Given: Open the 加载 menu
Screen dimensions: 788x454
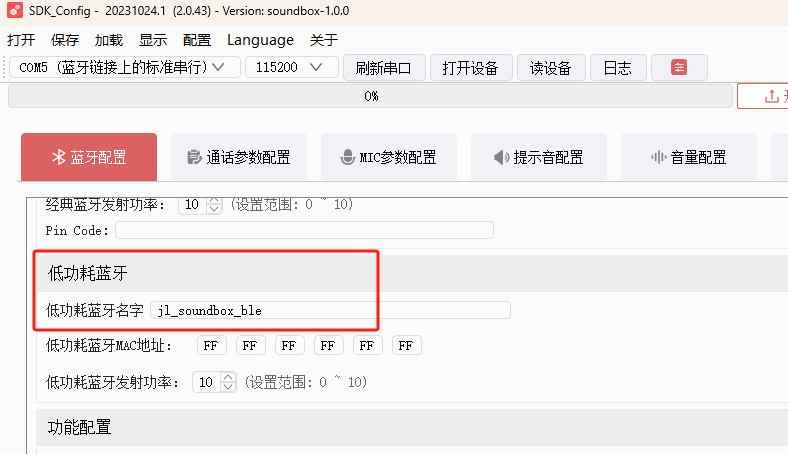Looking at the screenshot, I should click(109, 40).
